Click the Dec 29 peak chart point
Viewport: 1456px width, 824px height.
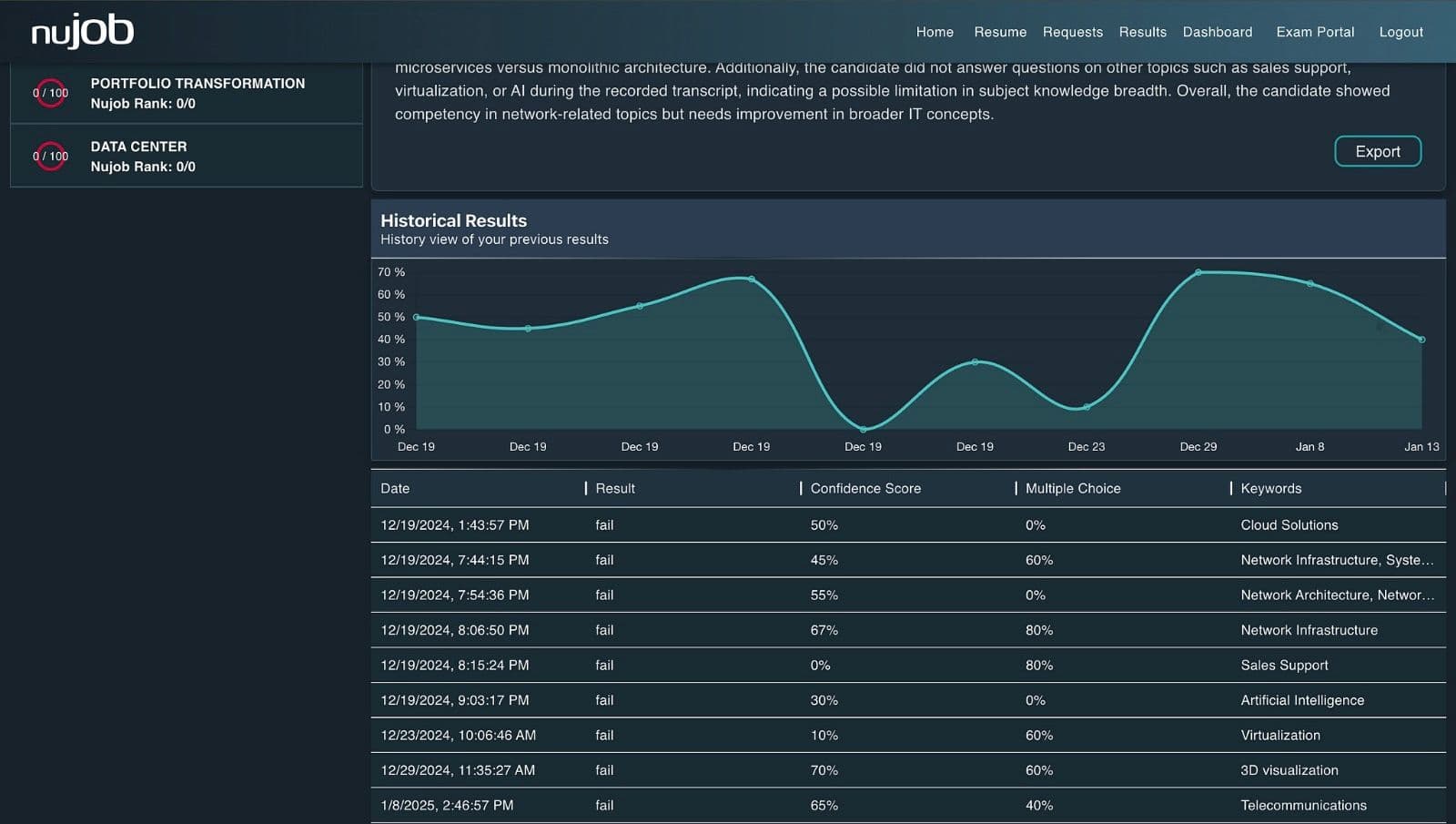click(1198, 272)
